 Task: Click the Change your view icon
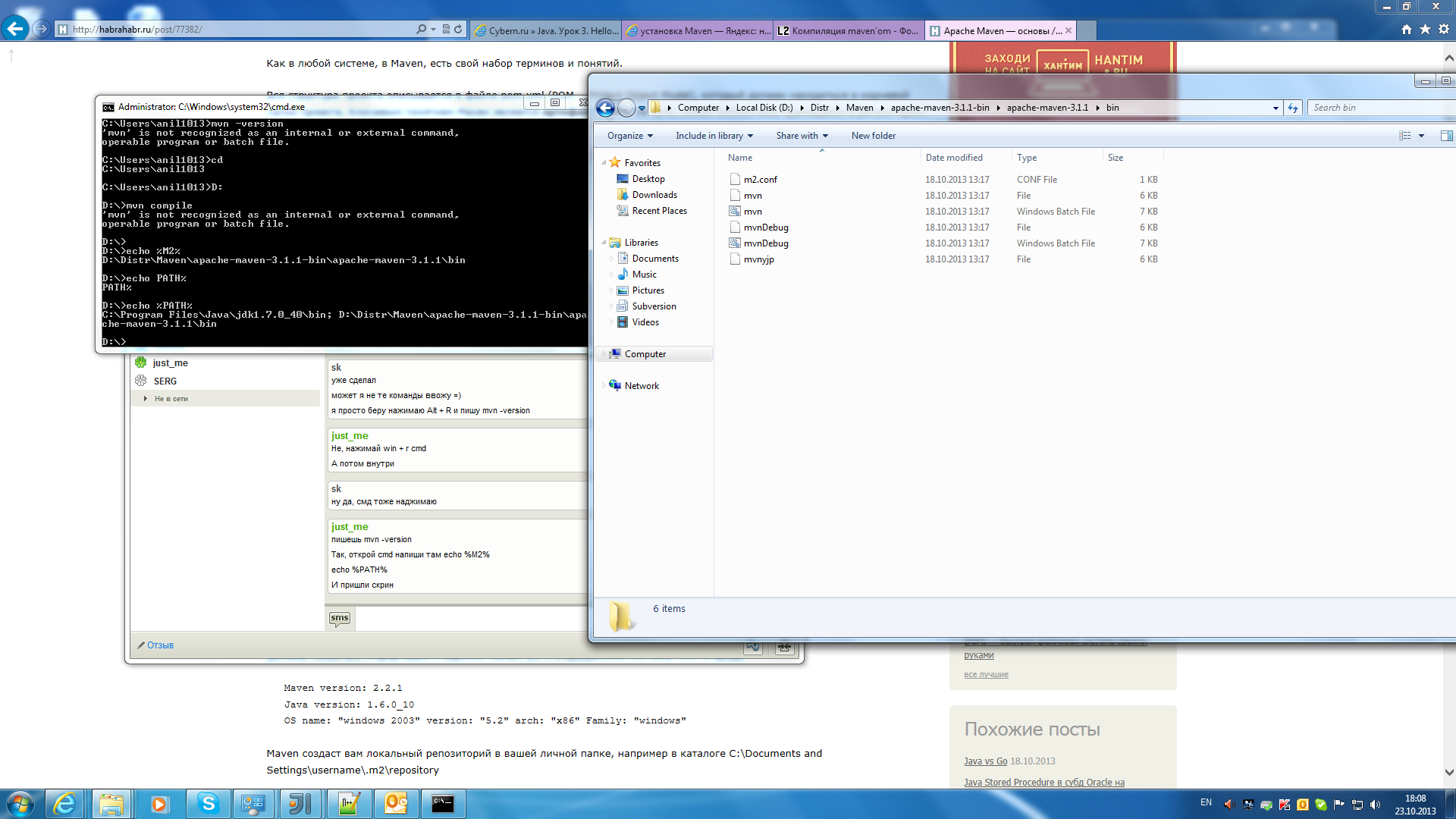pos(1404,136)
